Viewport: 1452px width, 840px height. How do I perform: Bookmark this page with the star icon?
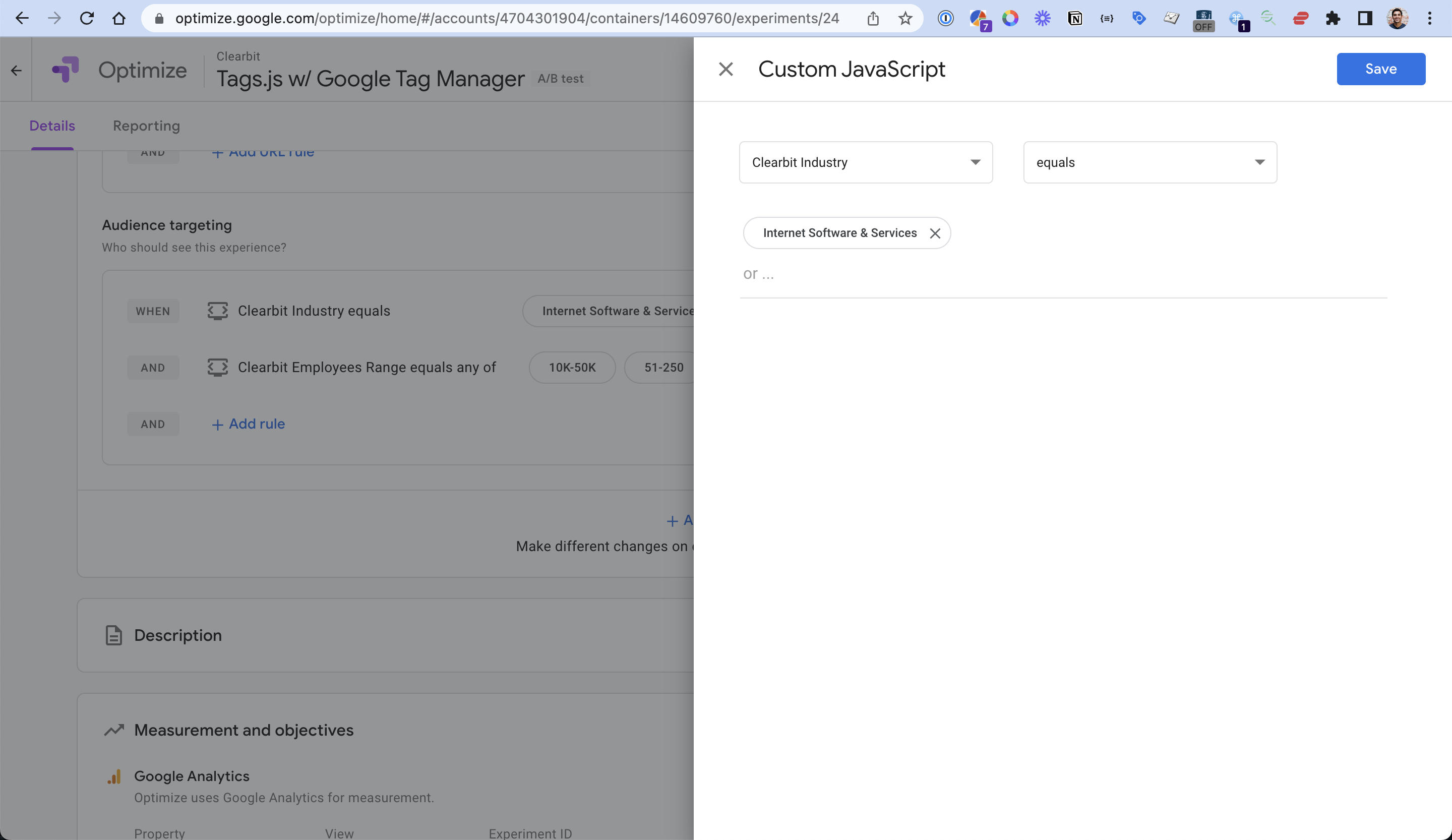click(x=905, y=19)
